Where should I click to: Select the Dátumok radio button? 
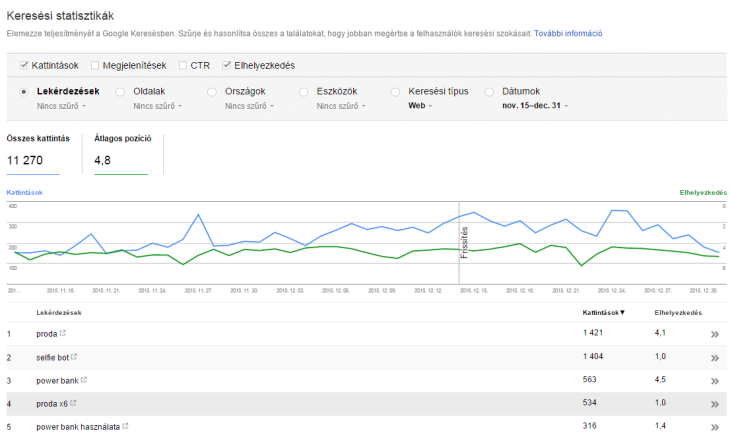489,92
